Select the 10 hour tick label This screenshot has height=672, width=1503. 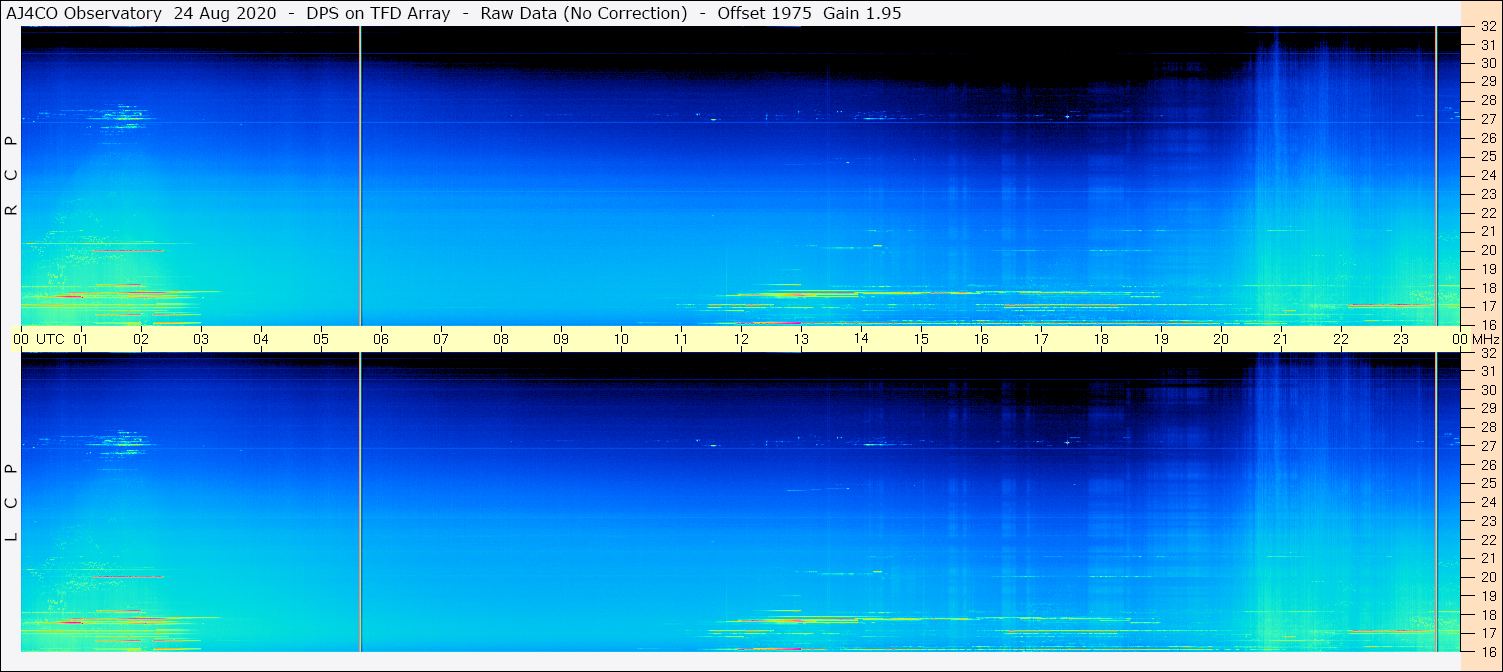click(621, 339)
